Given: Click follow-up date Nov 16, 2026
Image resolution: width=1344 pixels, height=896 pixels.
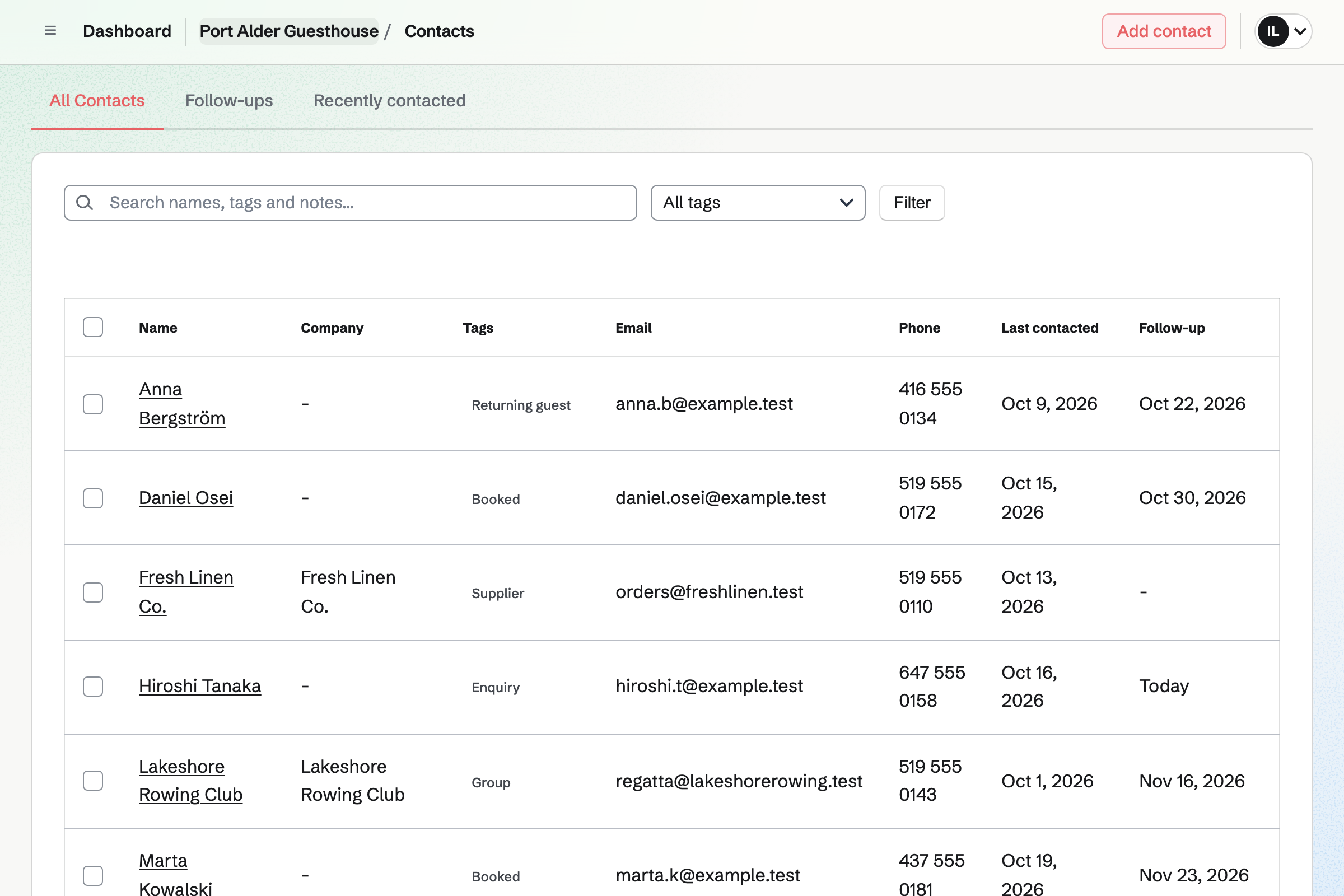Looking at the screenshot, I should [x=1192, y=781].
